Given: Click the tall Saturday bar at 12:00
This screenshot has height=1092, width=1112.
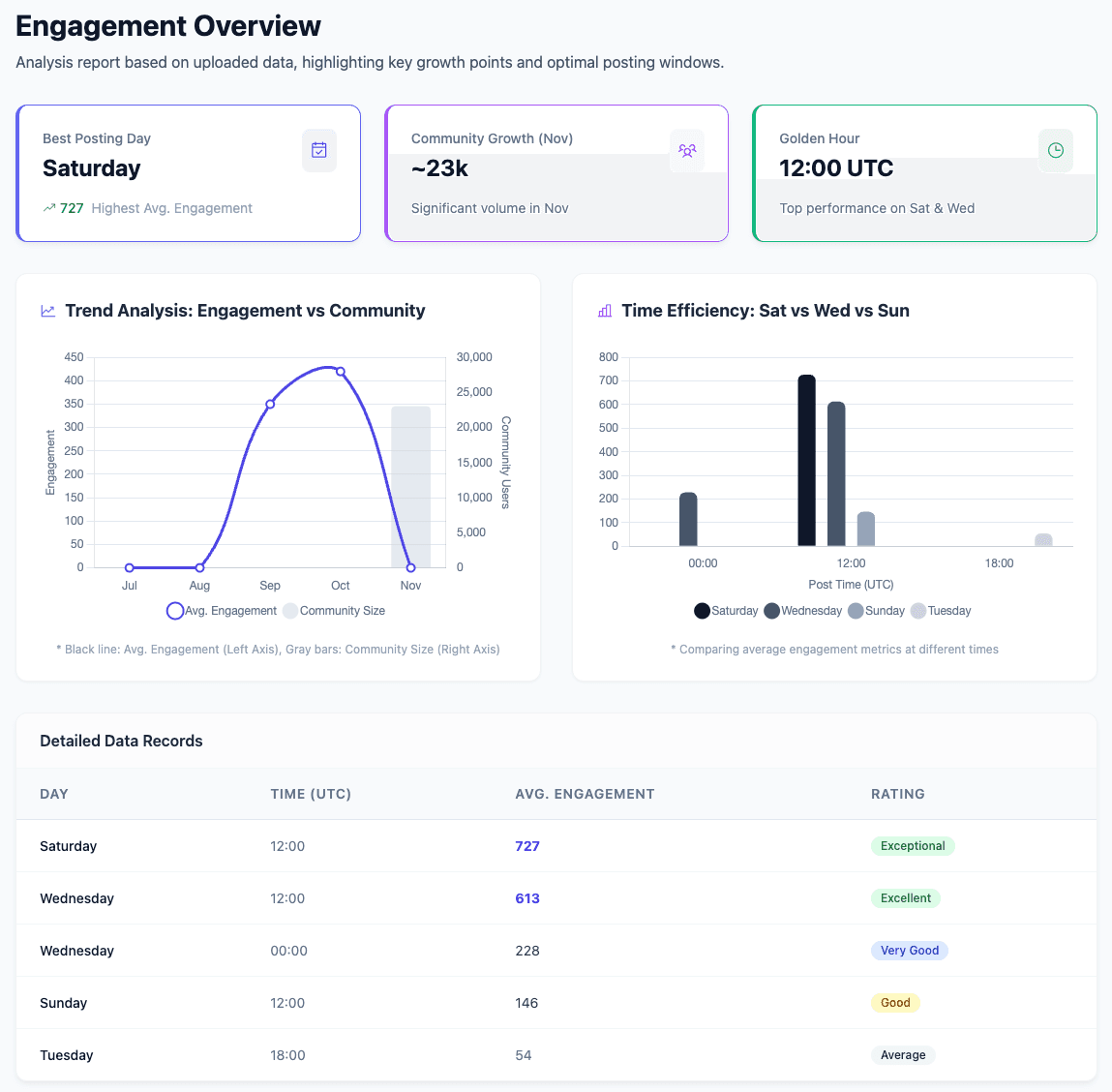Looking at the screenshot, I should coord(806,461).
